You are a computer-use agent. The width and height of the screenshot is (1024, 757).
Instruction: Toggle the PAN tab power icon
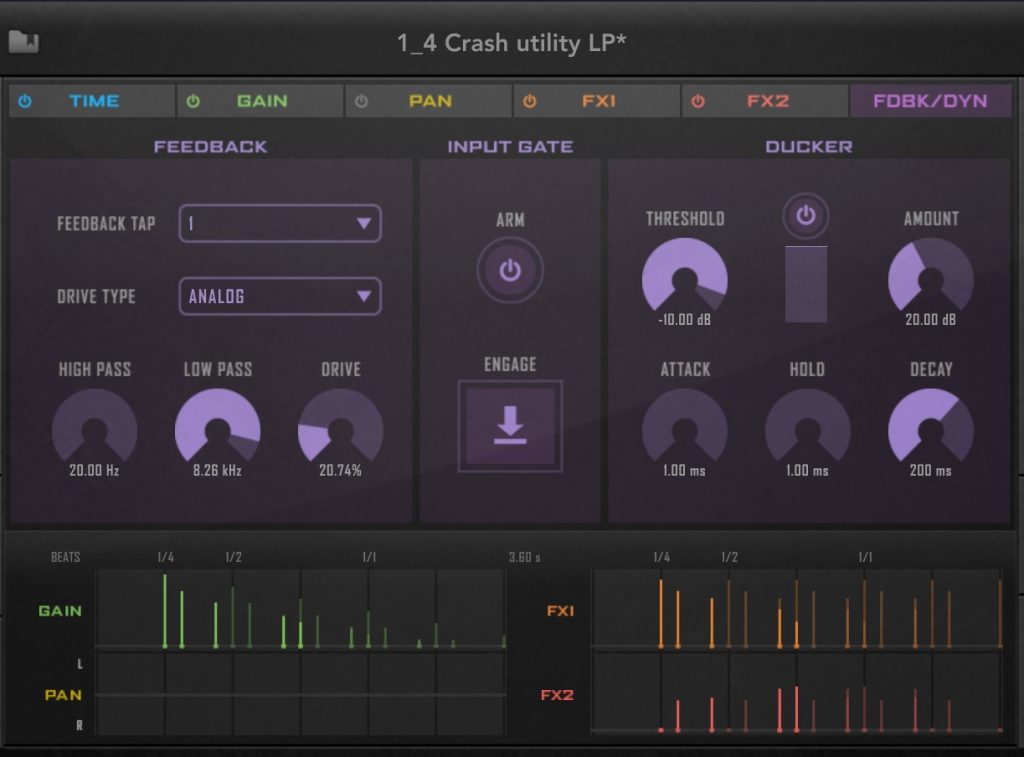(362, 101)
